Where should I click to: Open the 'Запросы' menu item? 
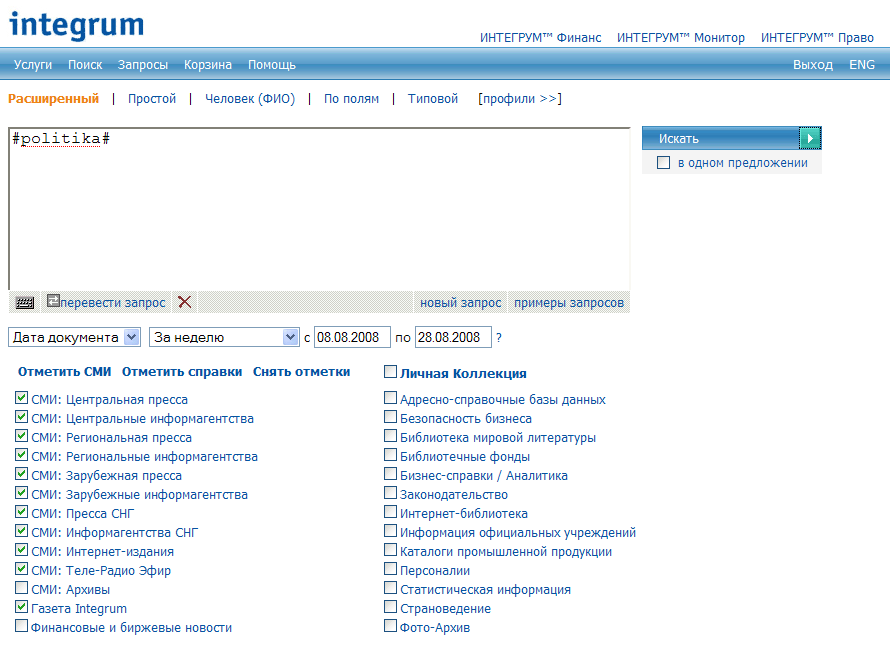point(143,65)
